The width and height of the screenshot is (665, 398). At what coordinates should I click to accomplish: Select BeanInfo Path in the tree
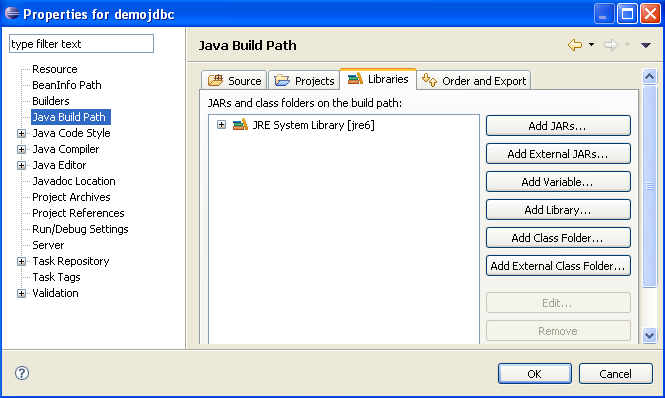(67, 85)
